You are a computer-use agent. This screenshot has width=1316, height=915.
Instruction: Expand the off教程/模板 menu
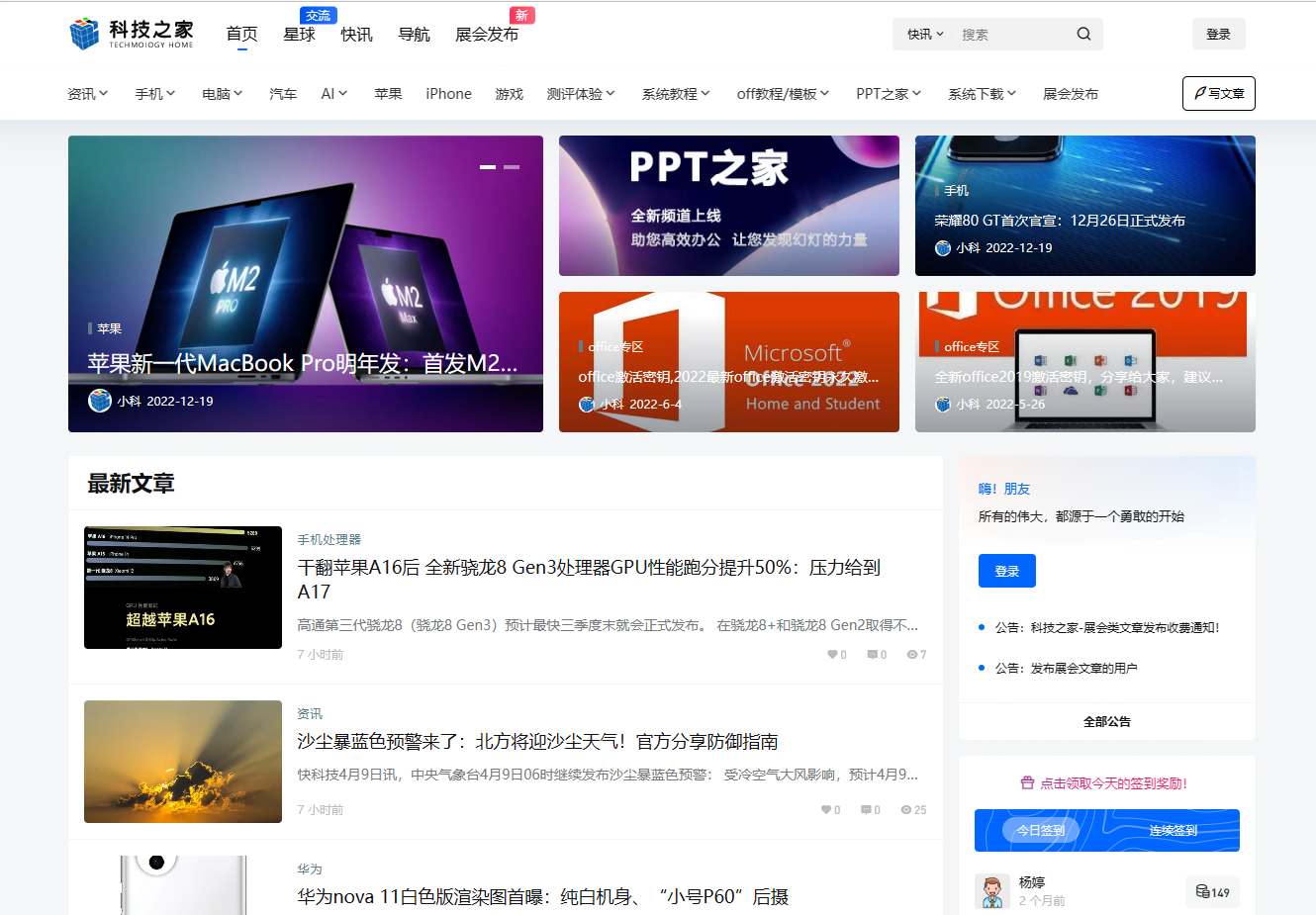click(783, 93)
